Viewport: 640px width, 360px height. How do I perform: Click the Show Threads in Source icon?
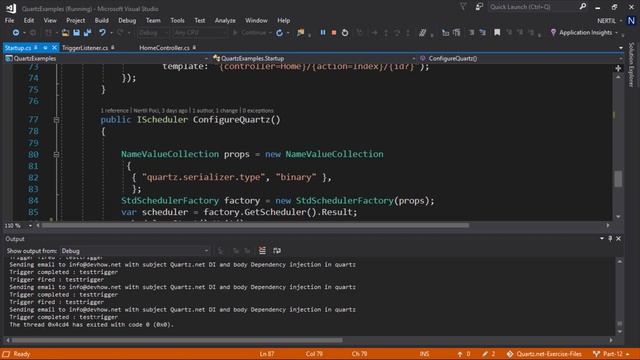pyautogui.click(x=422, y=33)
